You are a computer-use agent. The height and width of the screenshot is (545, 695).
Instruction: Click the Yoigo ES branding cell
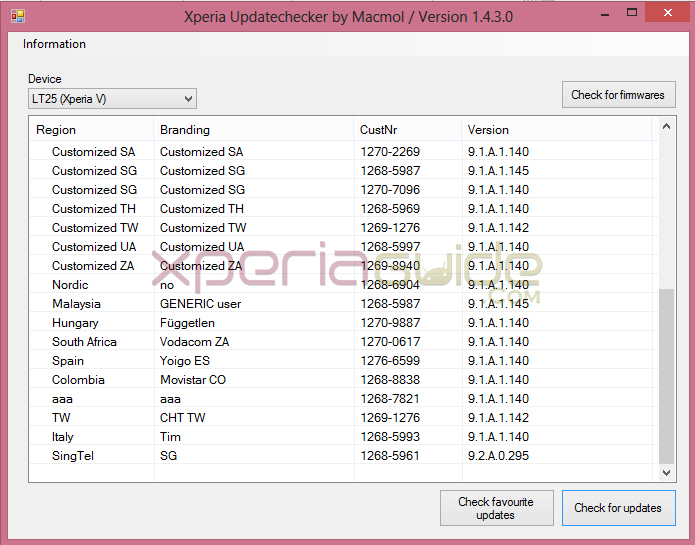185,361
